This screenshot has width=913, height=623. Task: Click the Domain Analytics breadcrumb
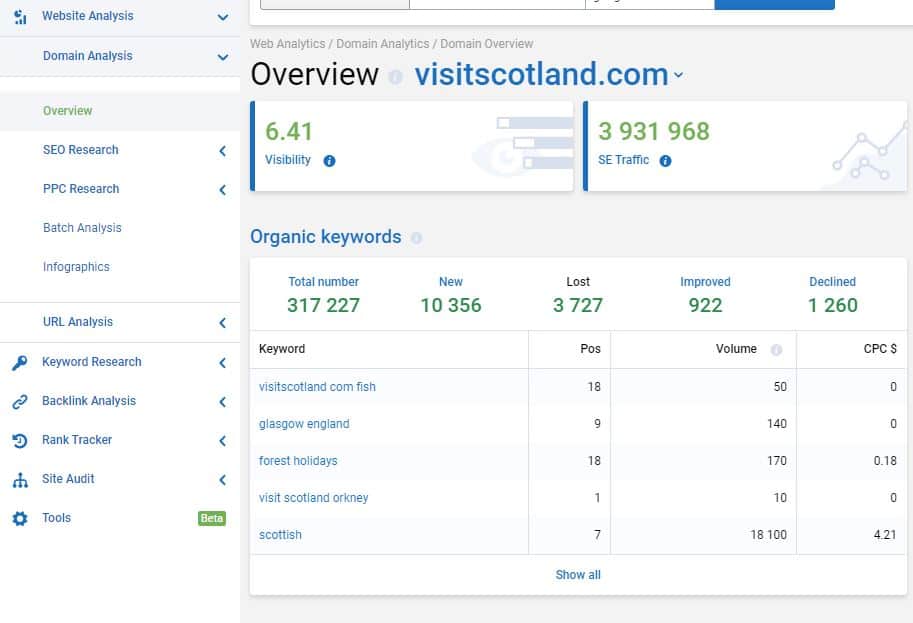click(x=383, y=44)
